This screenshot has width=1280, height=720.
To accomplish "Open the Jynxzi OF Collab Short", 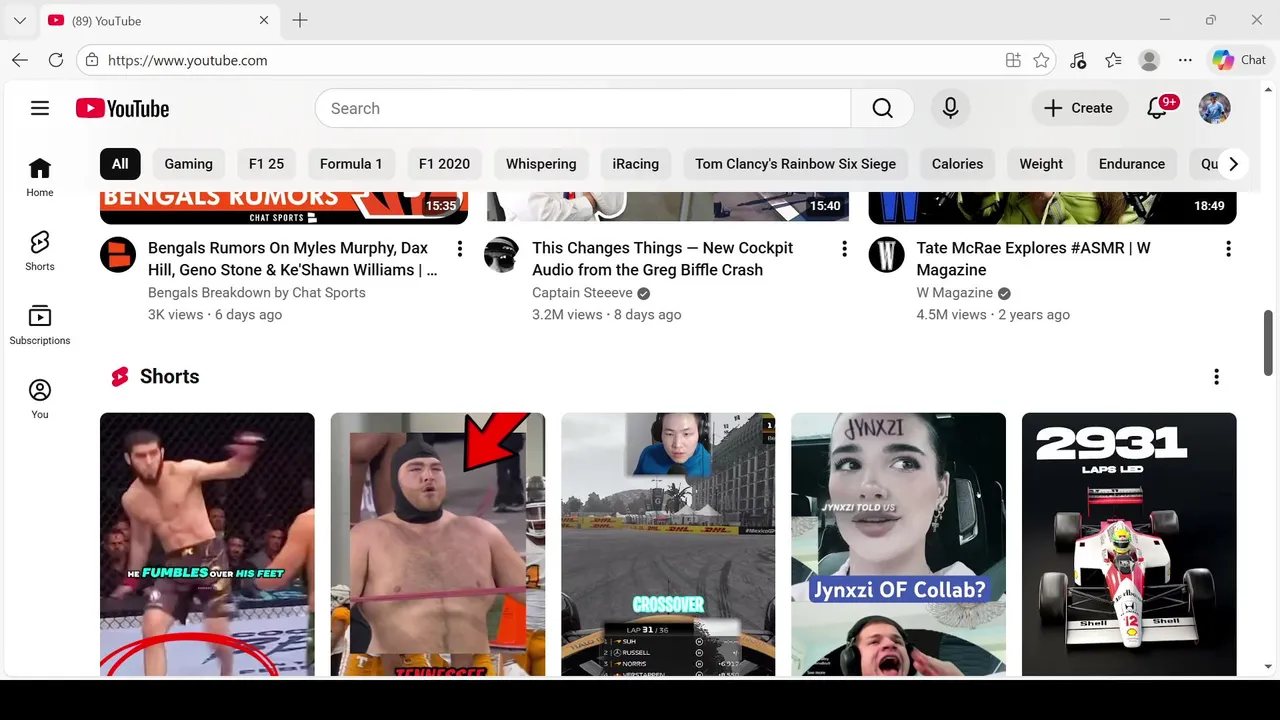I will tap(898, 544).
